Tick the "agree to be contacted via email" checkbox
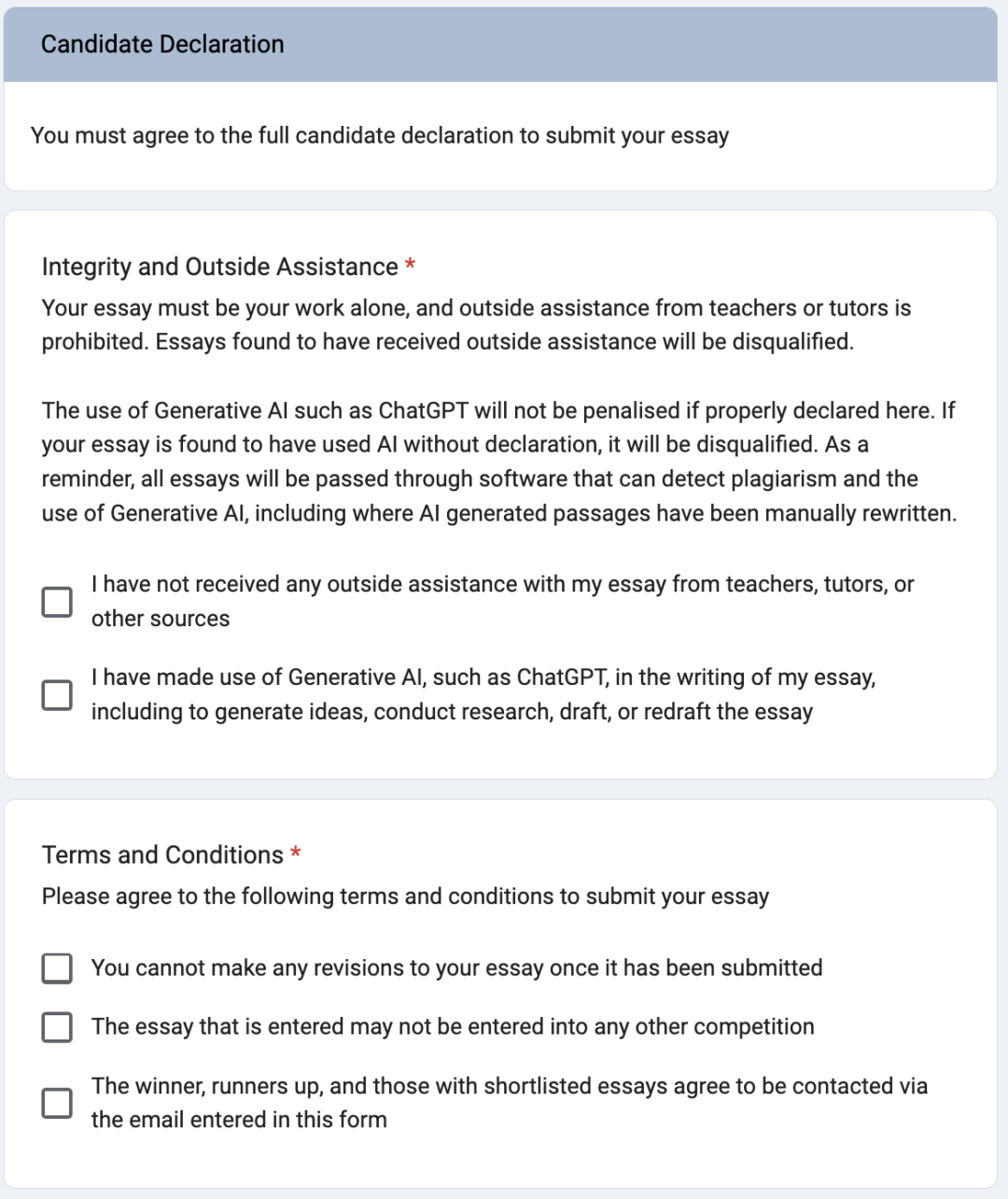 pyautogui.click(x=57, y=1103)
